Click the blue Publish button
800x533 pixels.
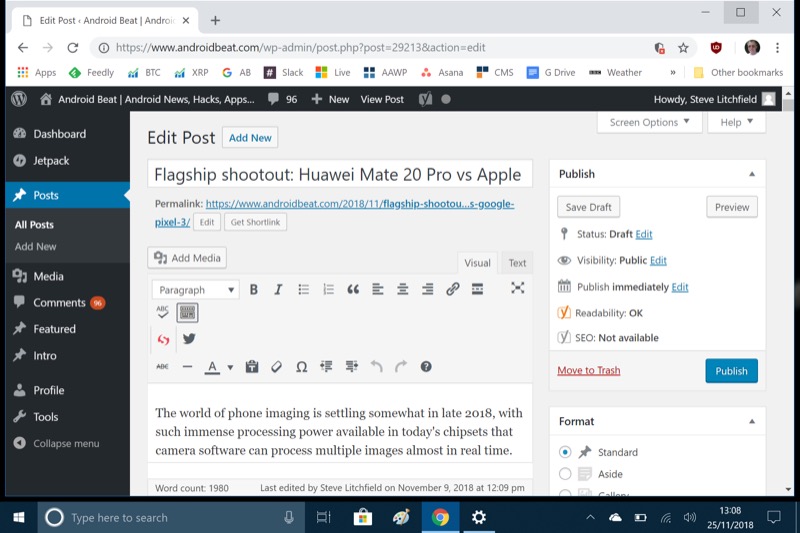click(x=731, y=371)
